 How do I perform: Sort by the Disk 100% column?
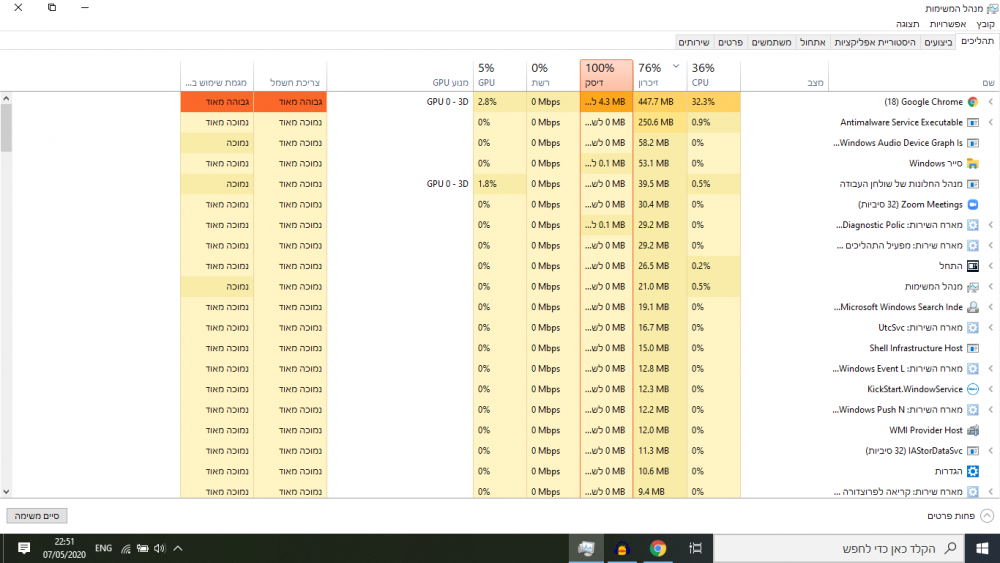coord(606,75)
